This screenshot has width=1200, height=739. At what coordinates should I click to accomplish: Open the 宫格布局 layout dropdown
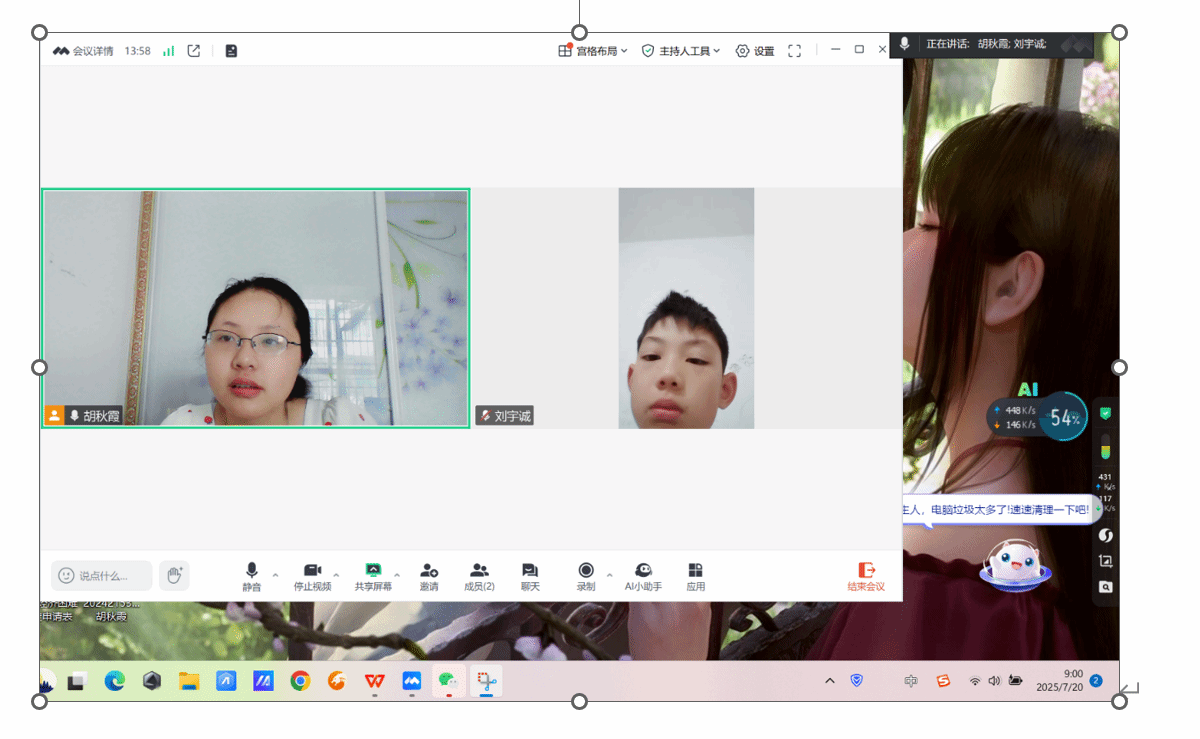click(x=593, y=51)
